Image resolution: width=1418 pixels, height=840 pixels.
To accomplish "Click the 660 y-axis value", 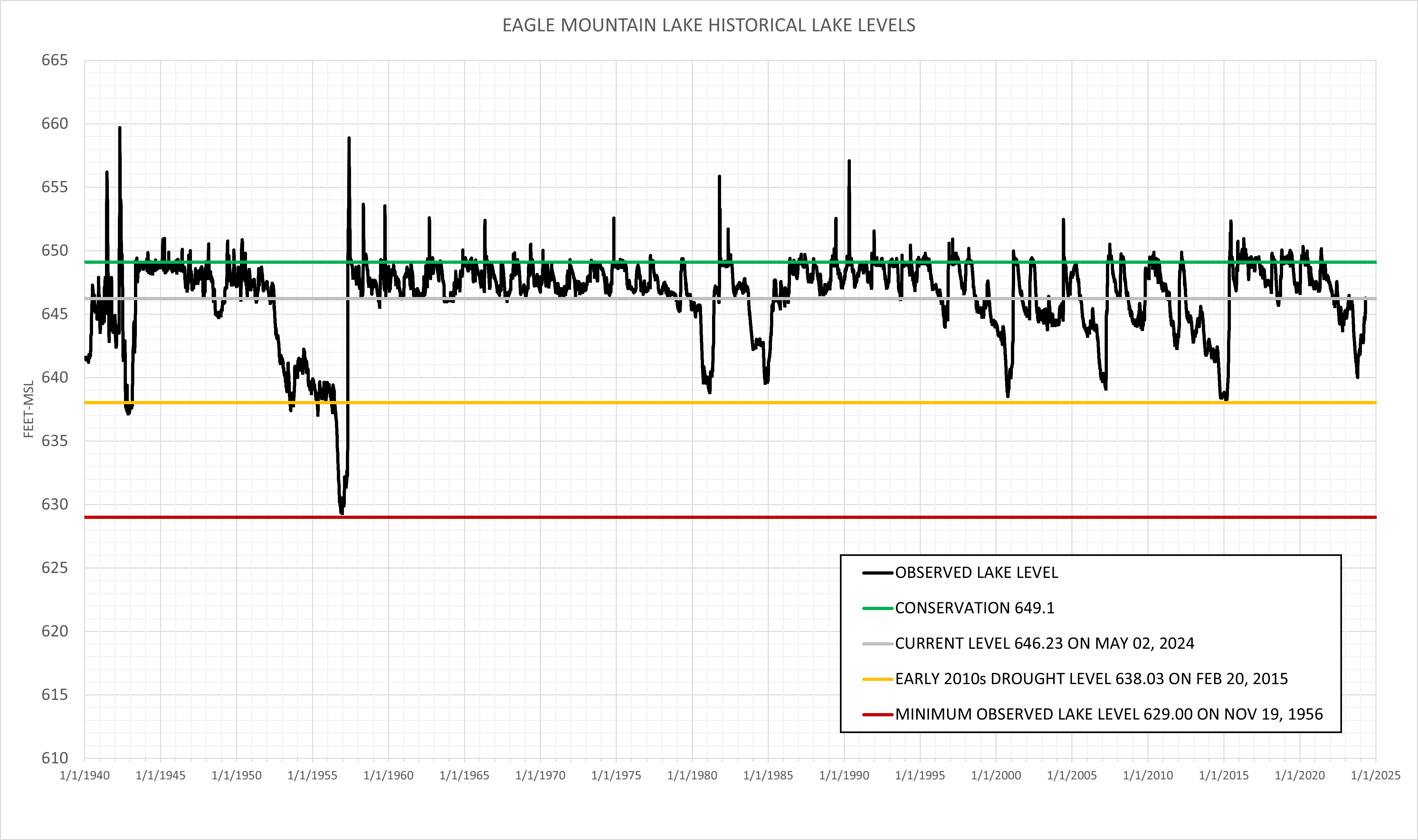I will [x=54, y=124].
